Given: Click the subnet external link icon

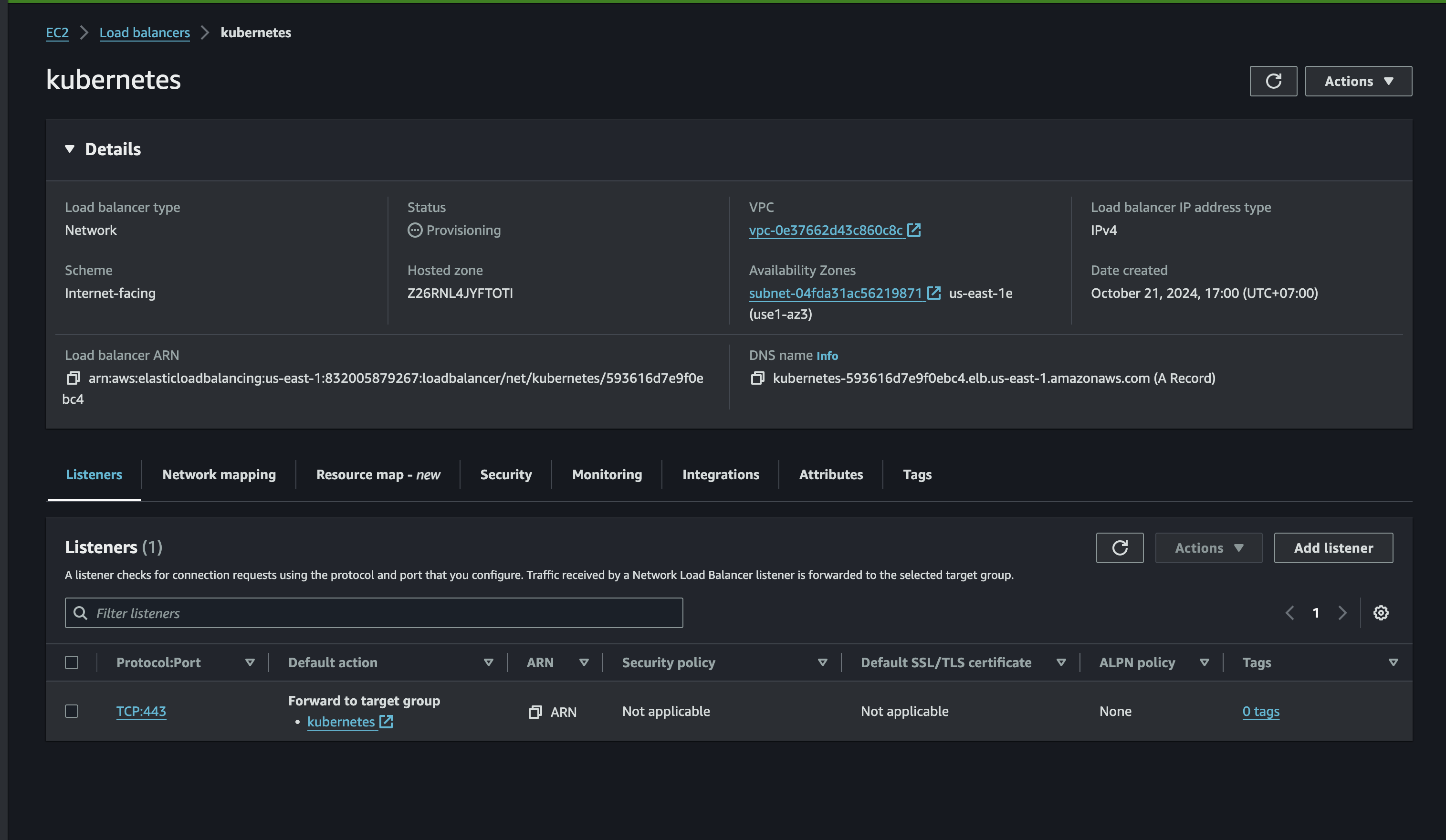Looking at the screenshot, I should pyautogui.click(x=933, y=293).
